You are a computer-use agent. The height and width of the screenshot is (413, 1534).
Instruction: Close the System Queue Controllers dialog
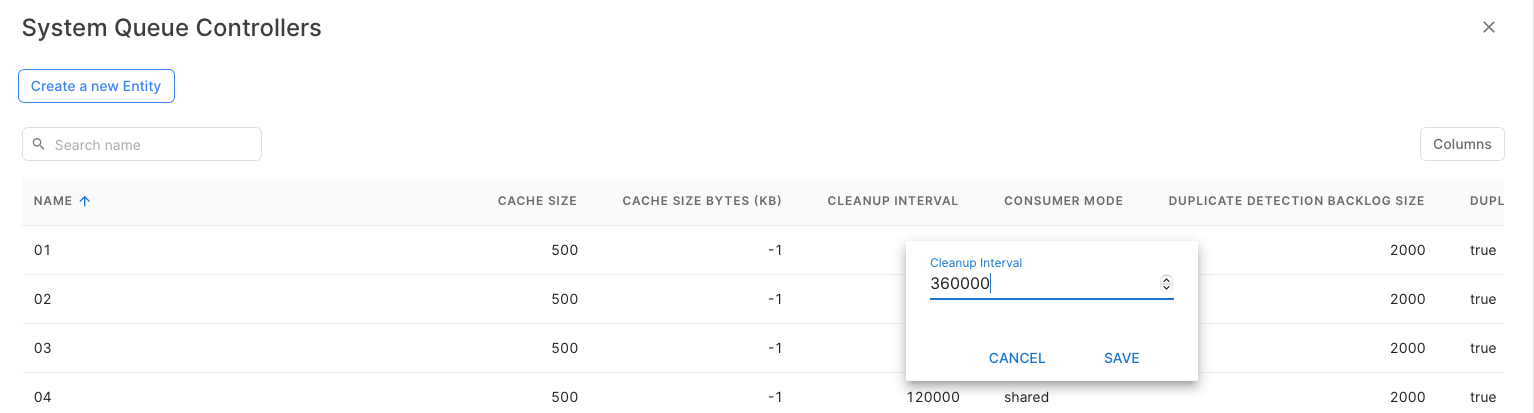[x=1488, y=27]
